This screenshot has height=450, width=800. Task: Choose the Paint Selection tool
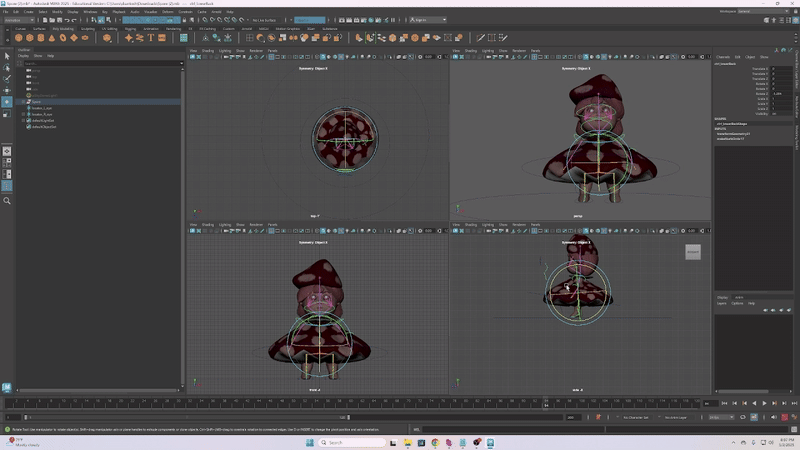click(x=7, y=78)
